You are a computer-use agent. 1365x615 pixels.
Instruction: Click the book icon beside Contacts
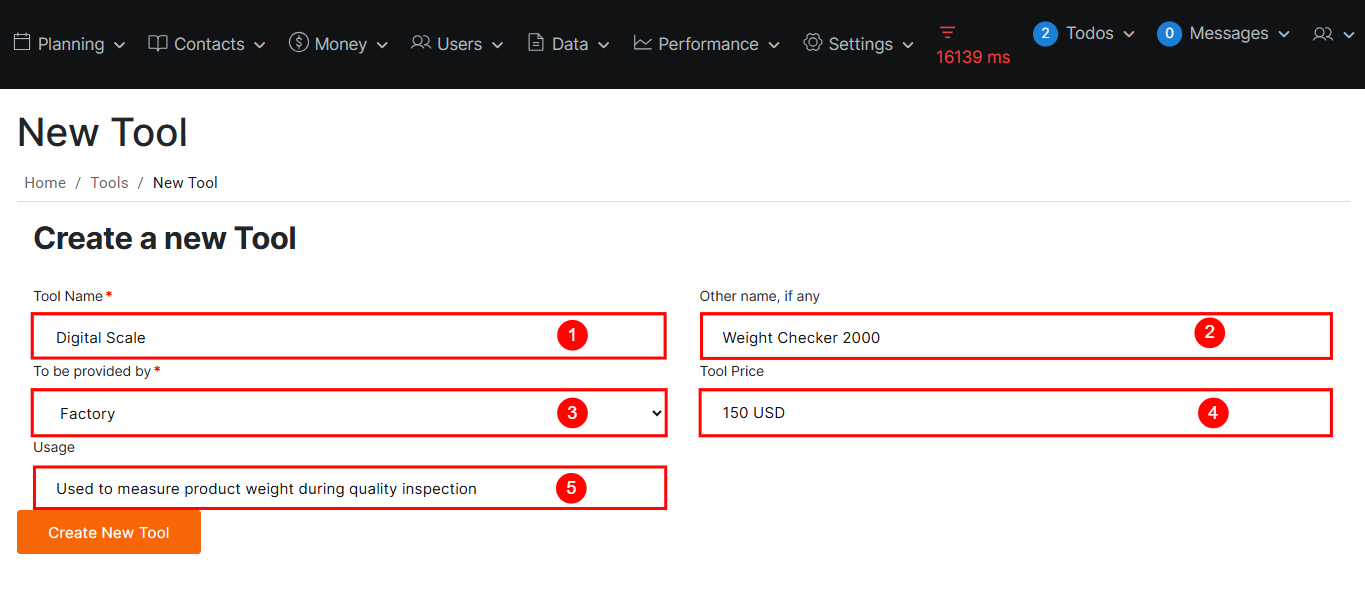[158, 43]
